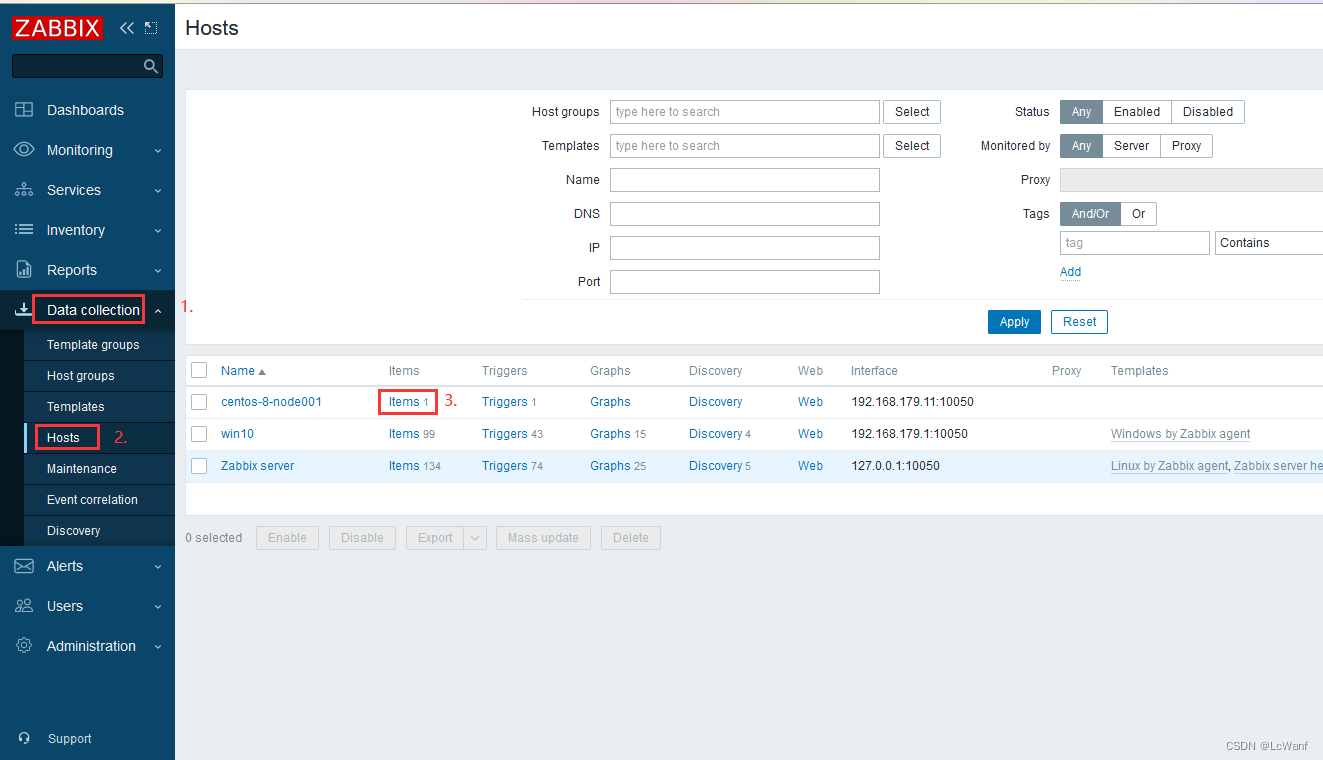
Task: Set Status filter to Enabled
Action: (x=1137, y=112)
